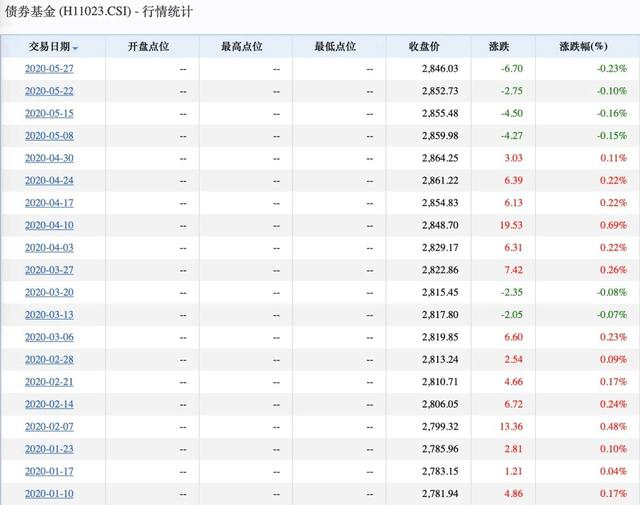Select the percentage 0.04%
The image size is (640, 505).
pyautogui.click(x=613, y=472)
